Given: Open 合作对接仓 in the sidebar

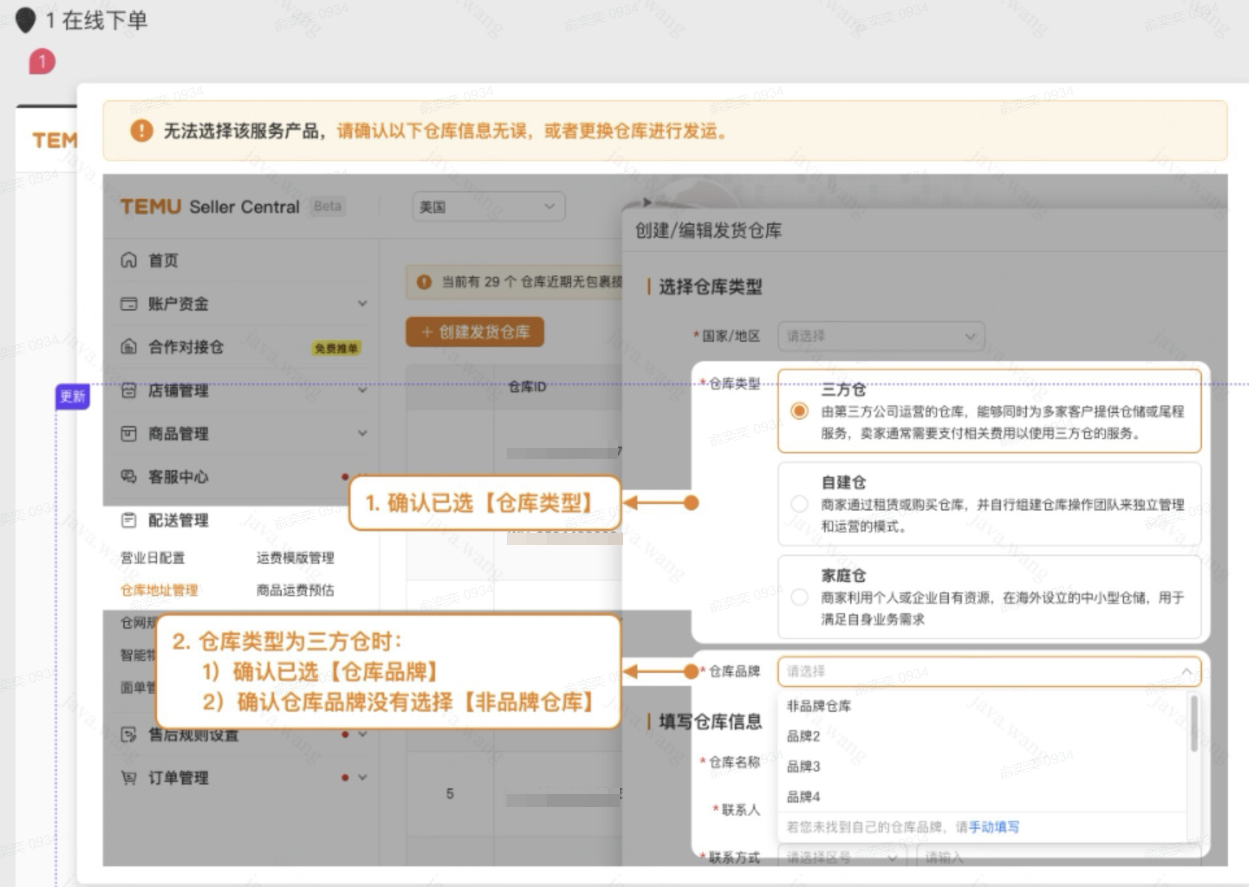Looking at the screenshot, I should pos(186,347).
